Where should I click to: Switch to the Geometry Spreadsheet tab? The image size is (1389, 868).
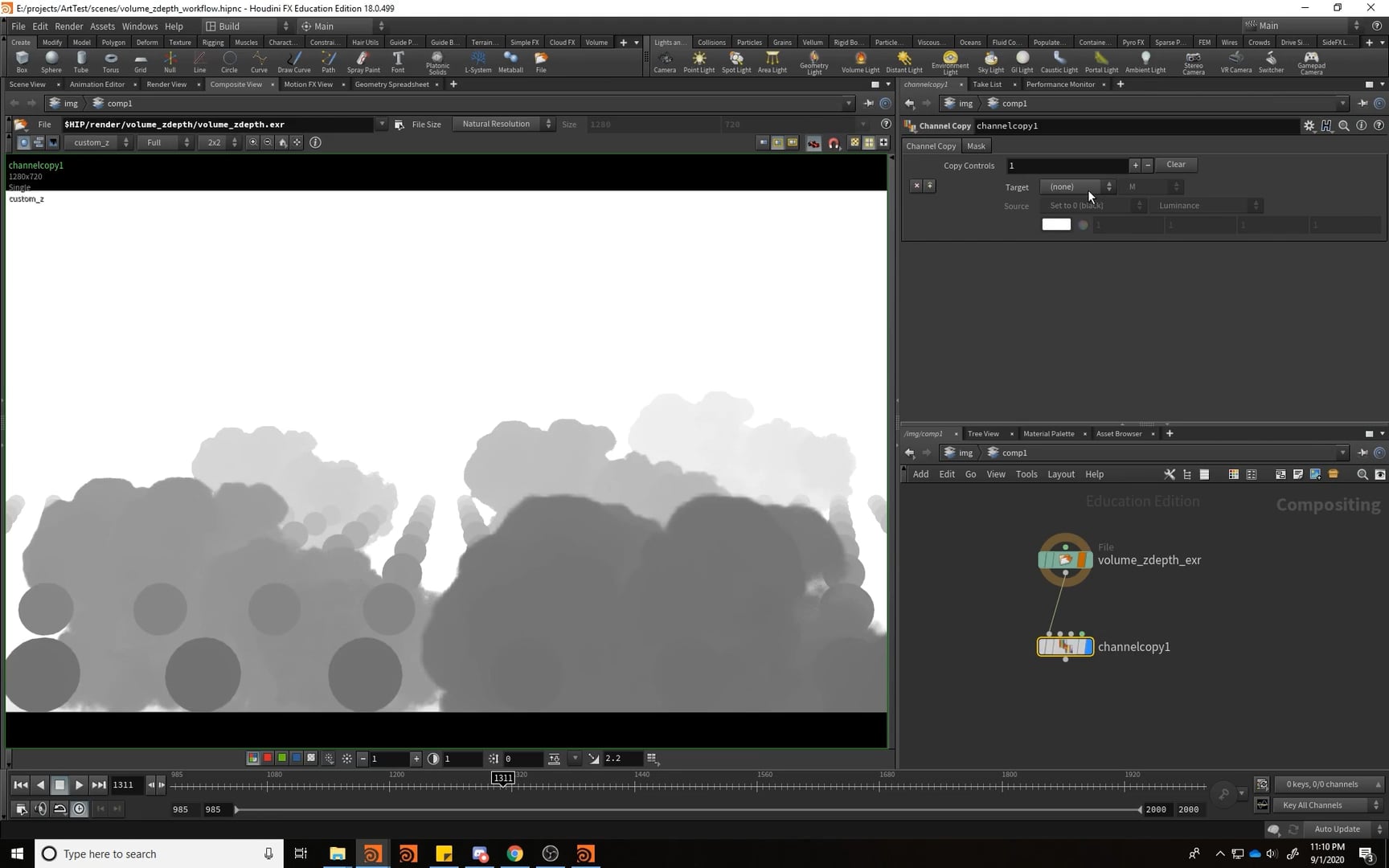391,84
